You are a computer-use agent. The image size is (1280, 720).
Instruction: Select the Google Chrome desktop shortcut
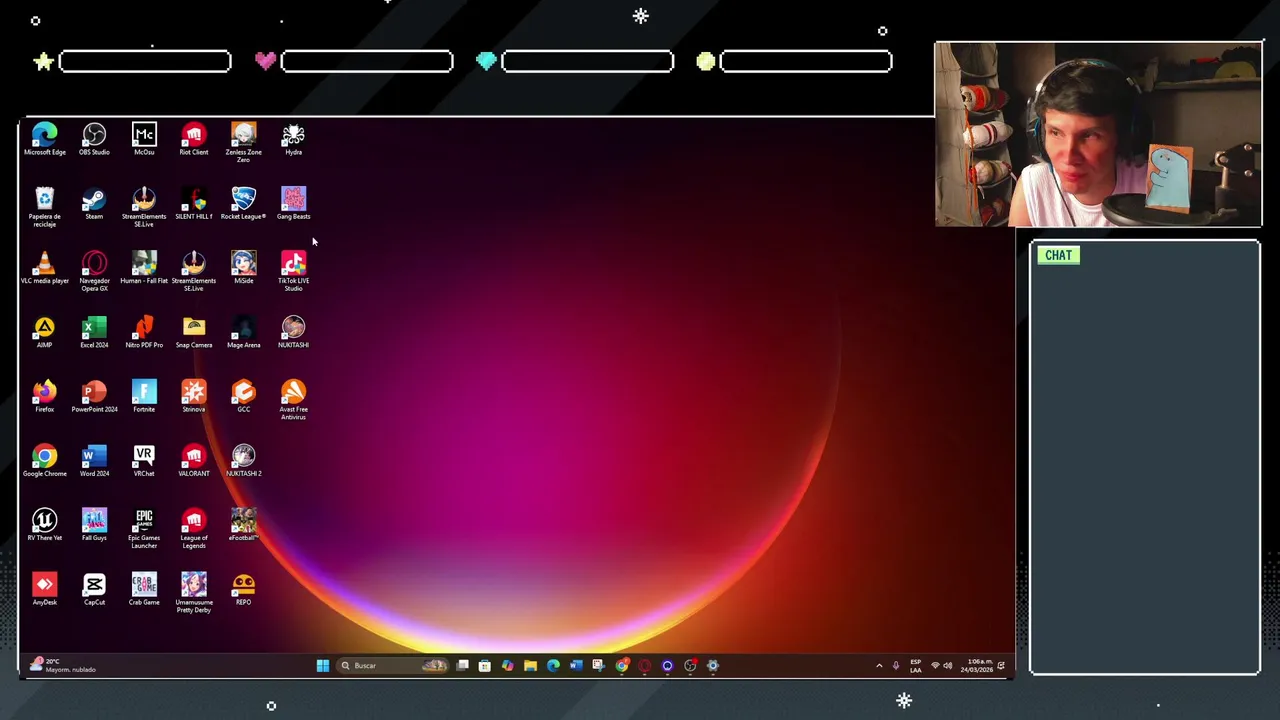pyautogui.click(x=44, y=460)
